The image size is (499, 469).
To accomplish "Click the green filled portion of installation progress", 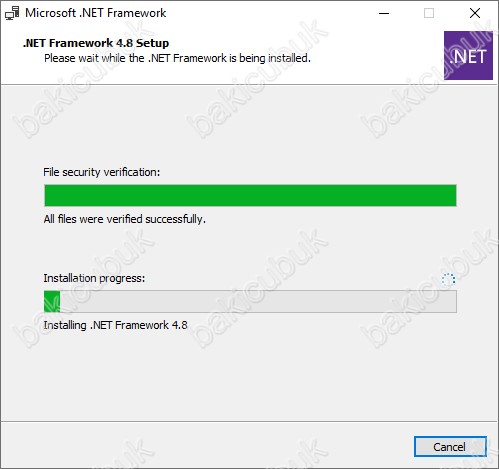I will 52,301.
